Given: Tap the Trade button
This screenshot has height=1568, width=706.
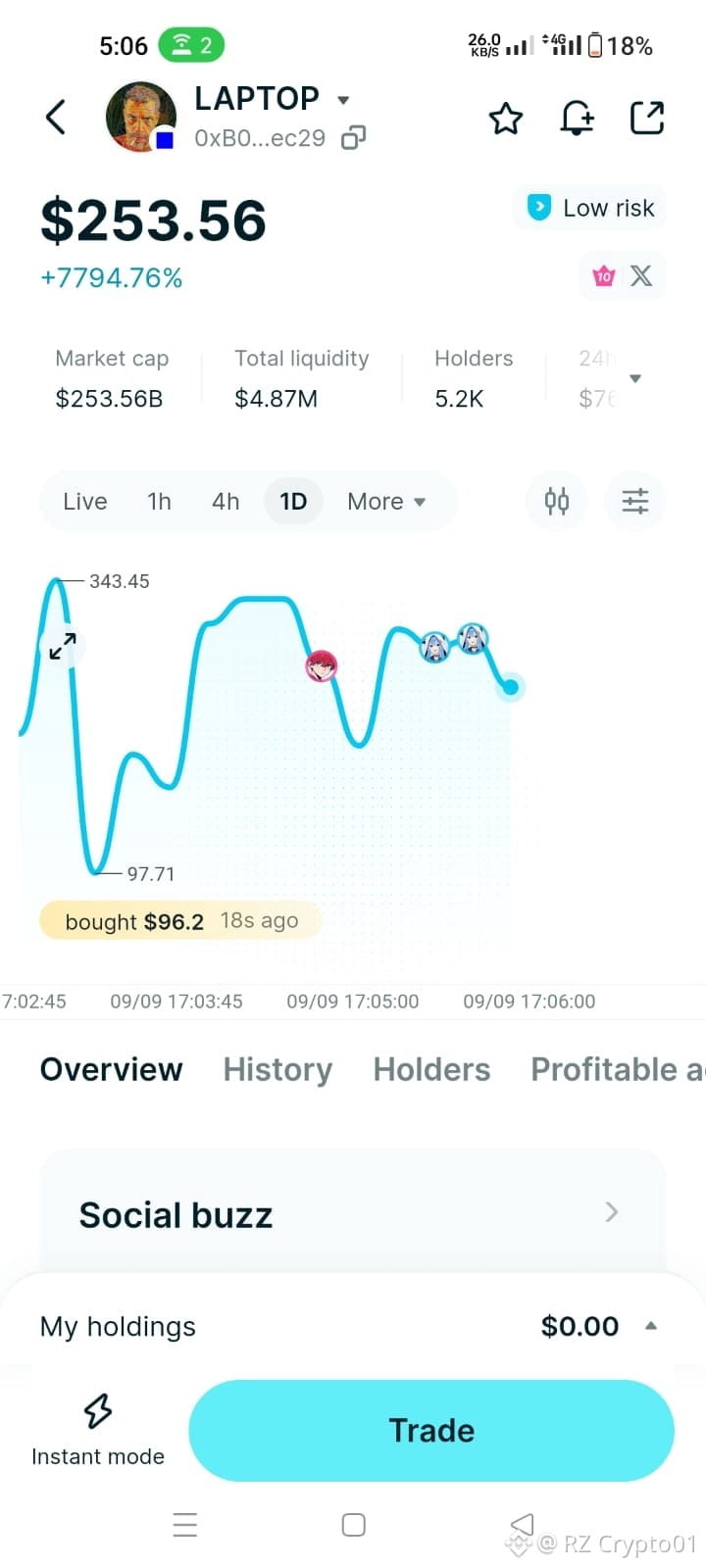Looking at the screenshot, I should (431, 1431).
